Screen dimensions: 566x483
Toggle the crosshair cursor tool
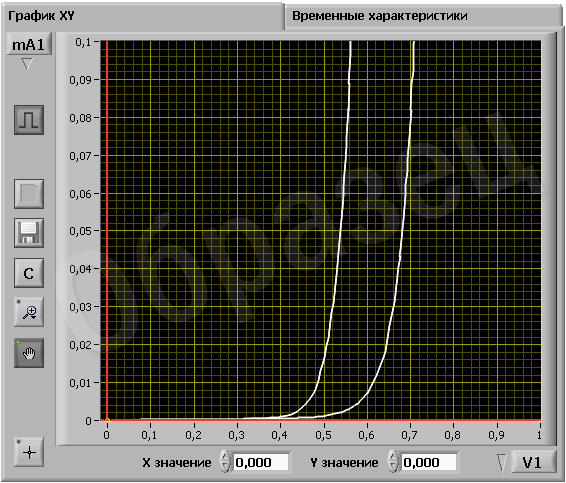click(x=29, y=452)
